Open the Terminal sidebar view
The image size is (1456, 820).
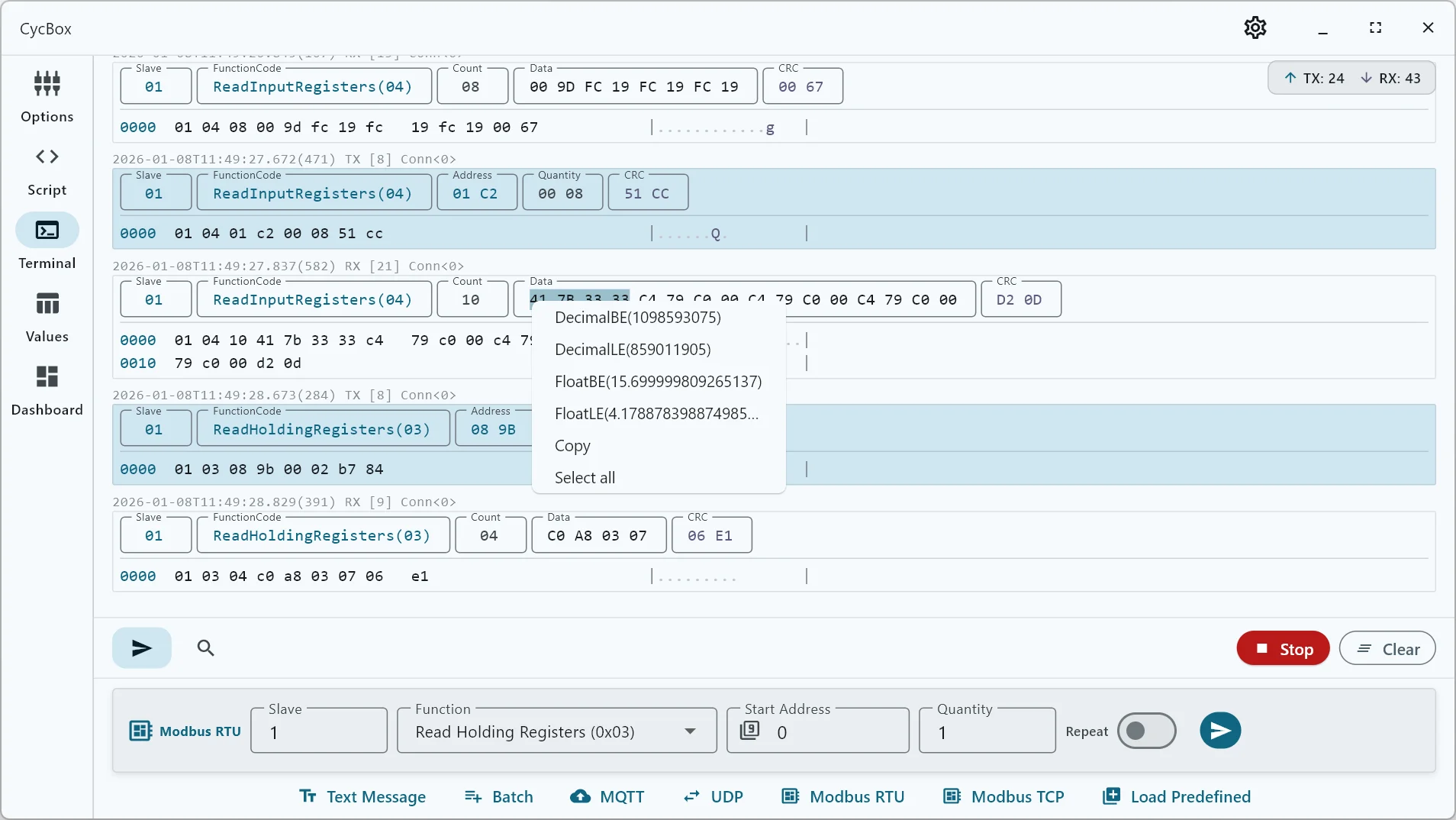[x=47, y=243]
